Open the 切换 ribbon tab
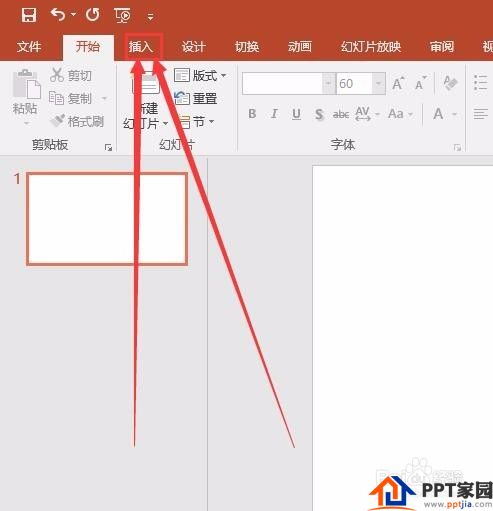This screenshot has width=493, height=511. [x=247, y=47]
